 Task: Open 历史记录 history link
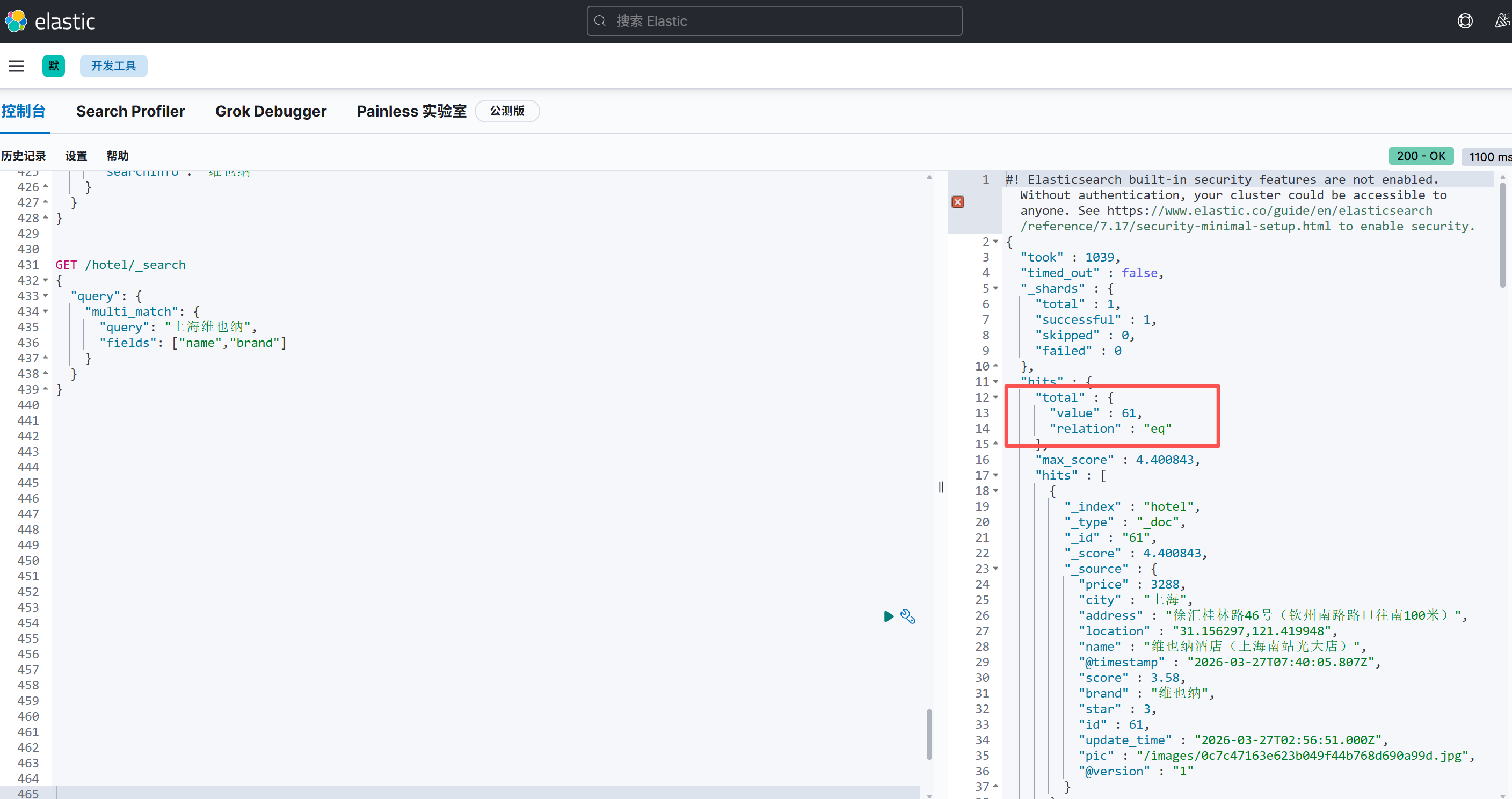pos(24,156)
